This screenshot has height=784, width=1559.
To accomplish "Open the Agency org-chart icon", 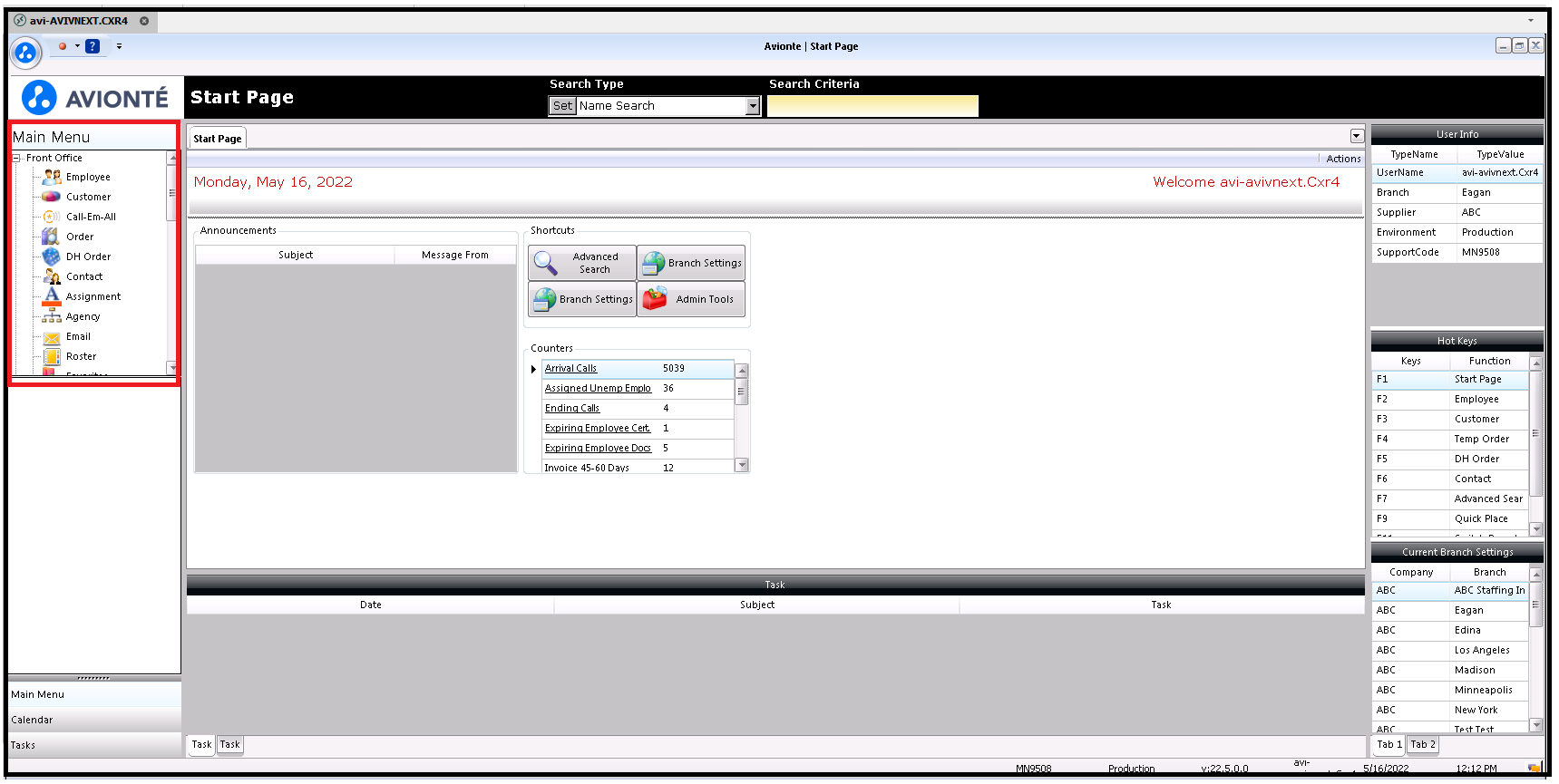I will point(52,316).
